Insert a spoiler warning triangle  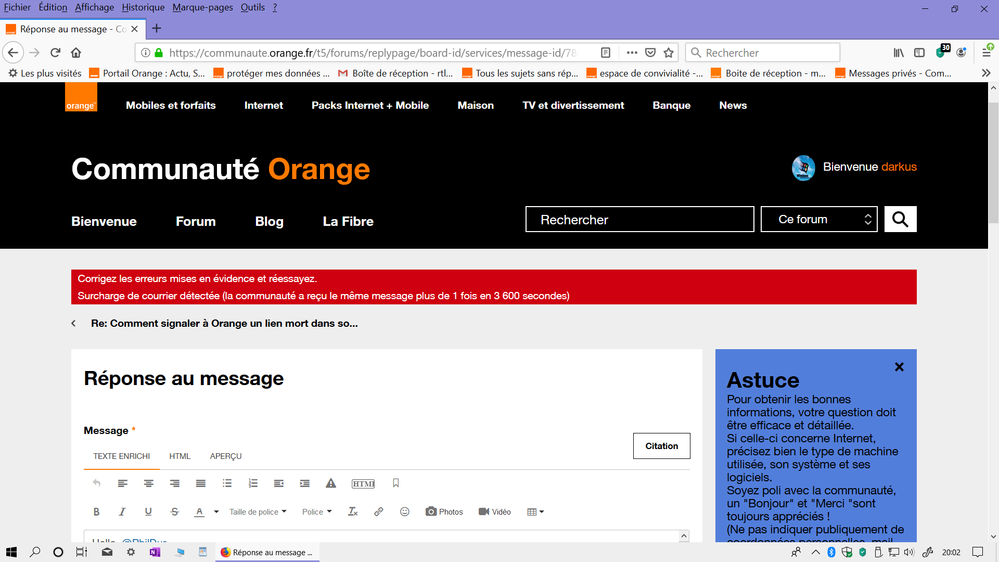pyautogui.click(x=331, y=484)
